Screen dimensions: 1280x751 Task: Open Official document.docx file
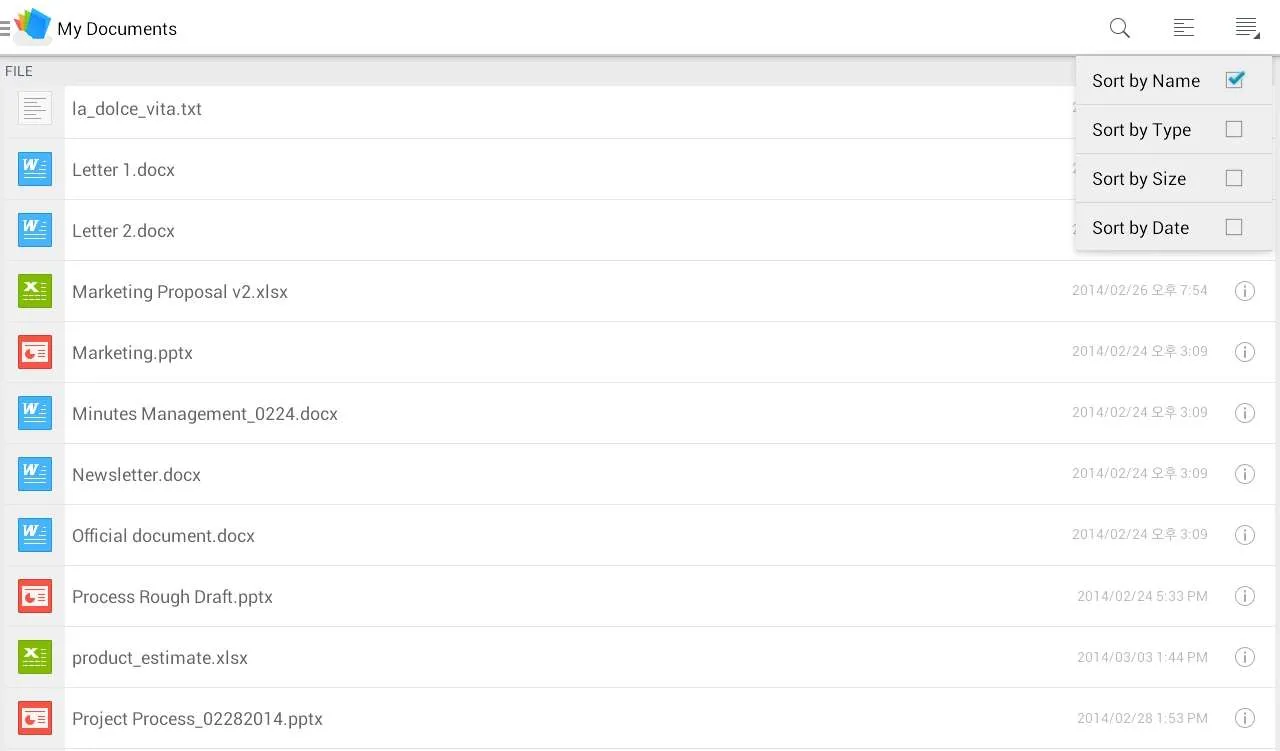point(640,535)
